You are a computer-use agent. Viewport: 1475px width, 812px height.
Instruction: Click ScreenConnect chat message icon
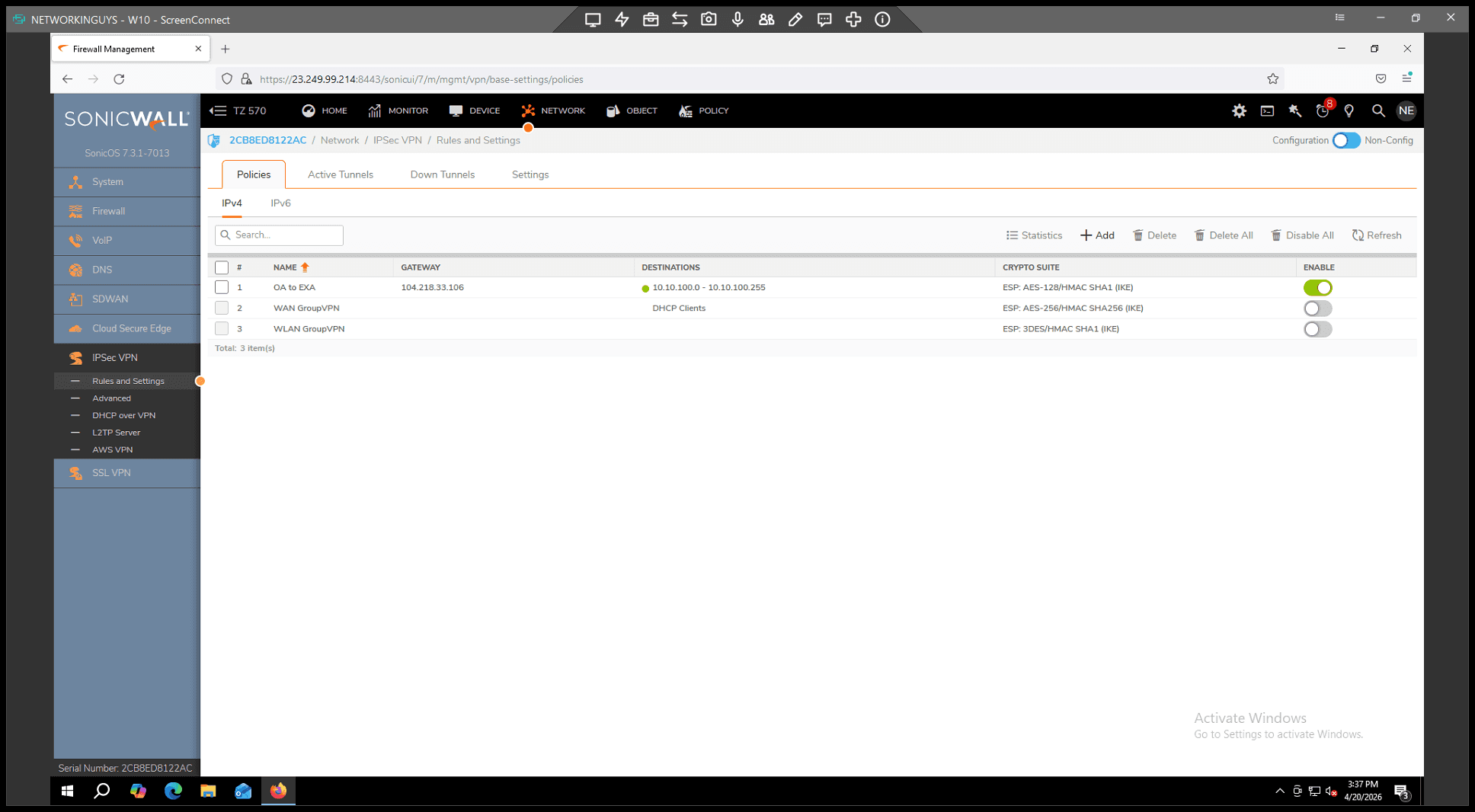pos(824,19)
